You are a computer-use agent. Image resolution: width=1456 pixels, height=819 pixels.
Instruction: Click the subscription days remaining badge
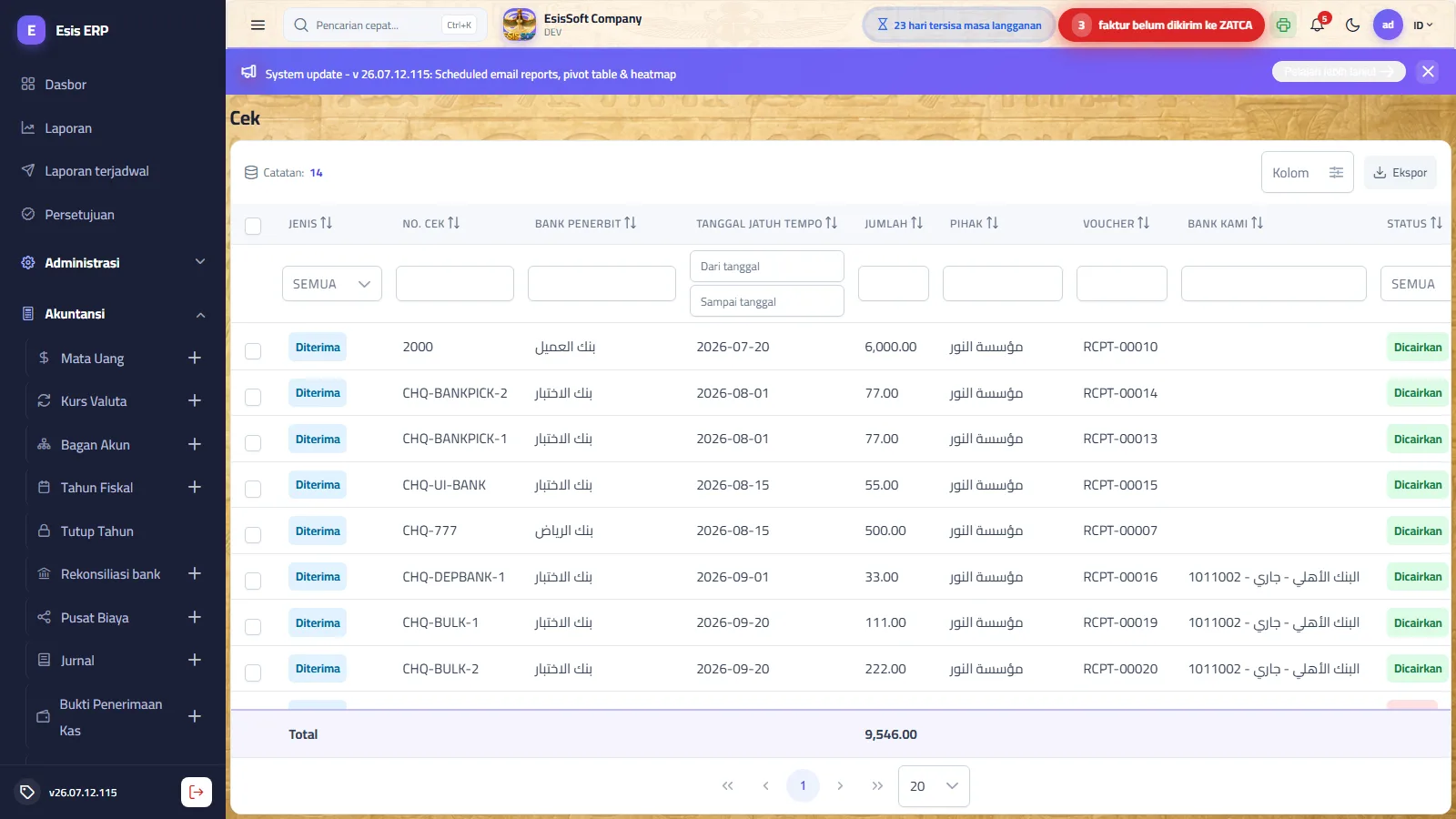tap(959, 25)
